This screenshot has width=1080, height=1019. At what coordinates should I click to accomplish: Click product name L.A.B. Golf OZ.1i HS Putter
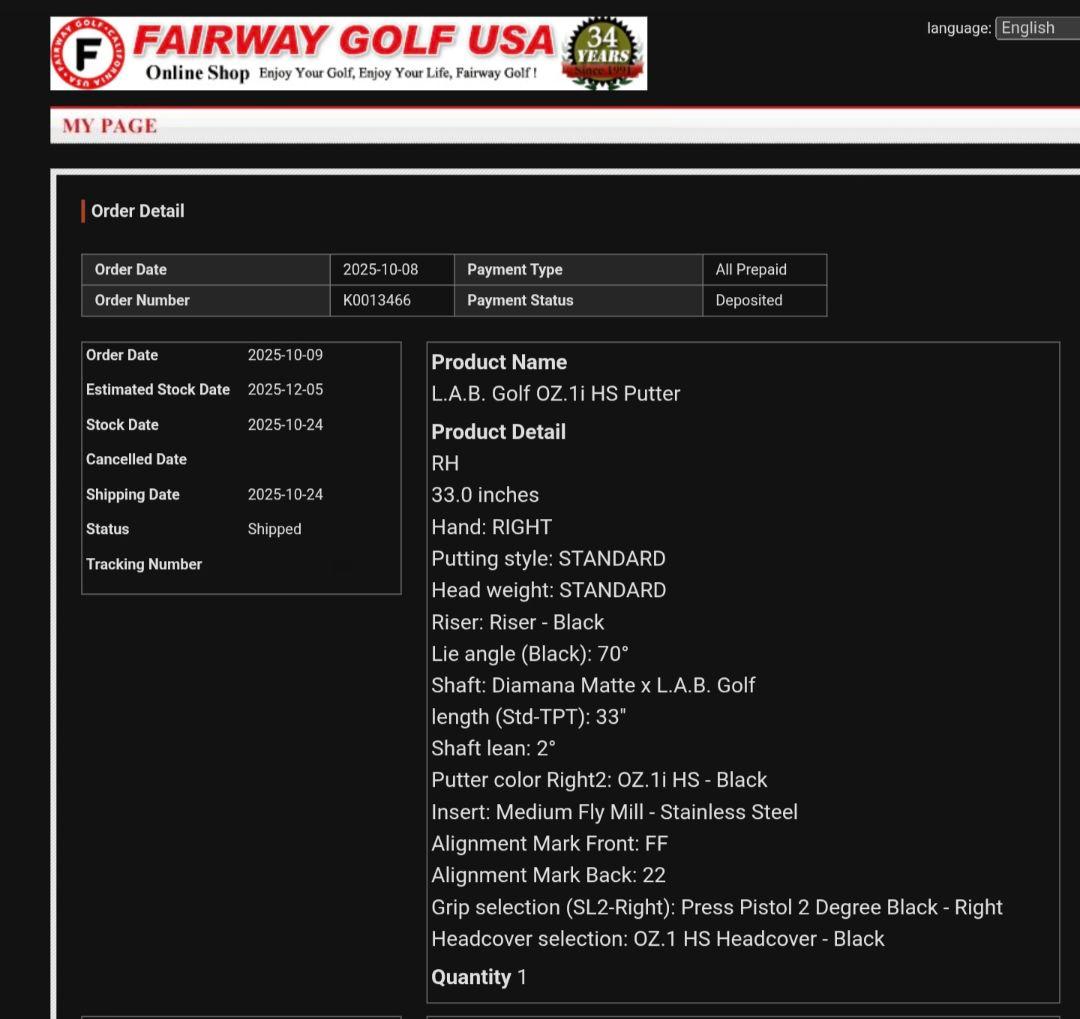pos(555,393)
